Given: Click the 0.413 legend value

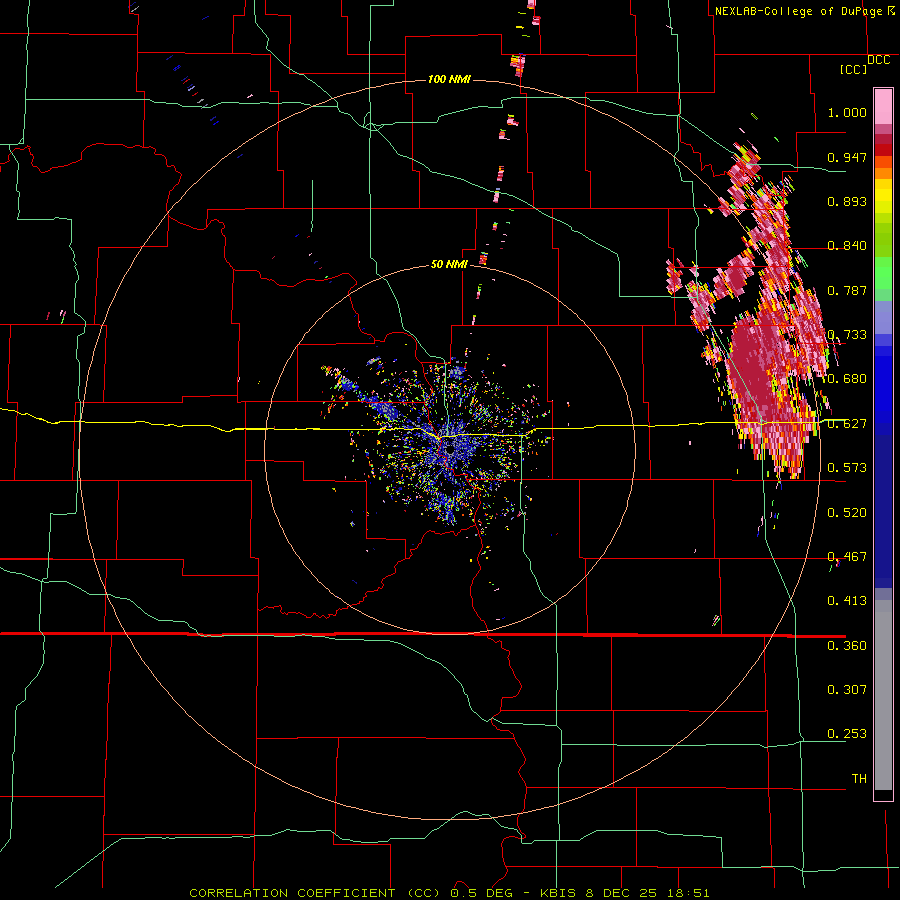Looking at the screenshot, I should pyautogui.click(x=847, y=601).
